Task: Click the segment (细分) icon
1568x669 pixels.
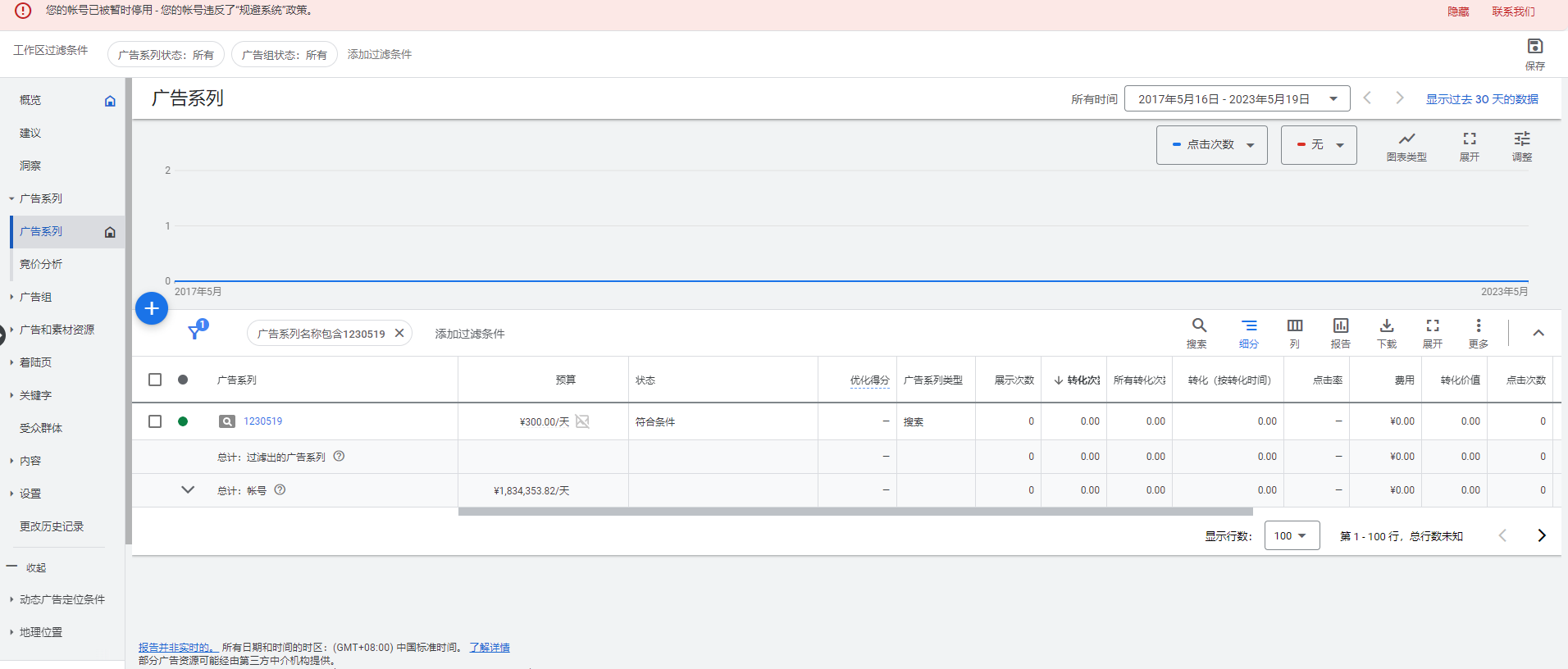Action: point(1248,325)
